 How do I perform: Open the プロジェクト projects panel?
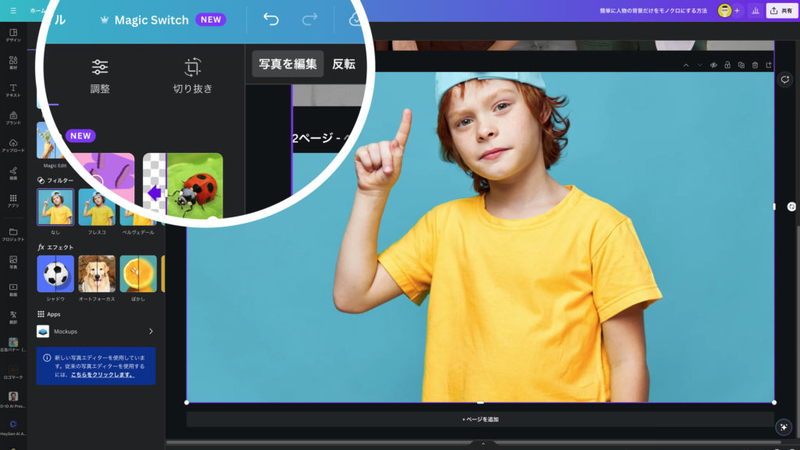click(13, 235)
